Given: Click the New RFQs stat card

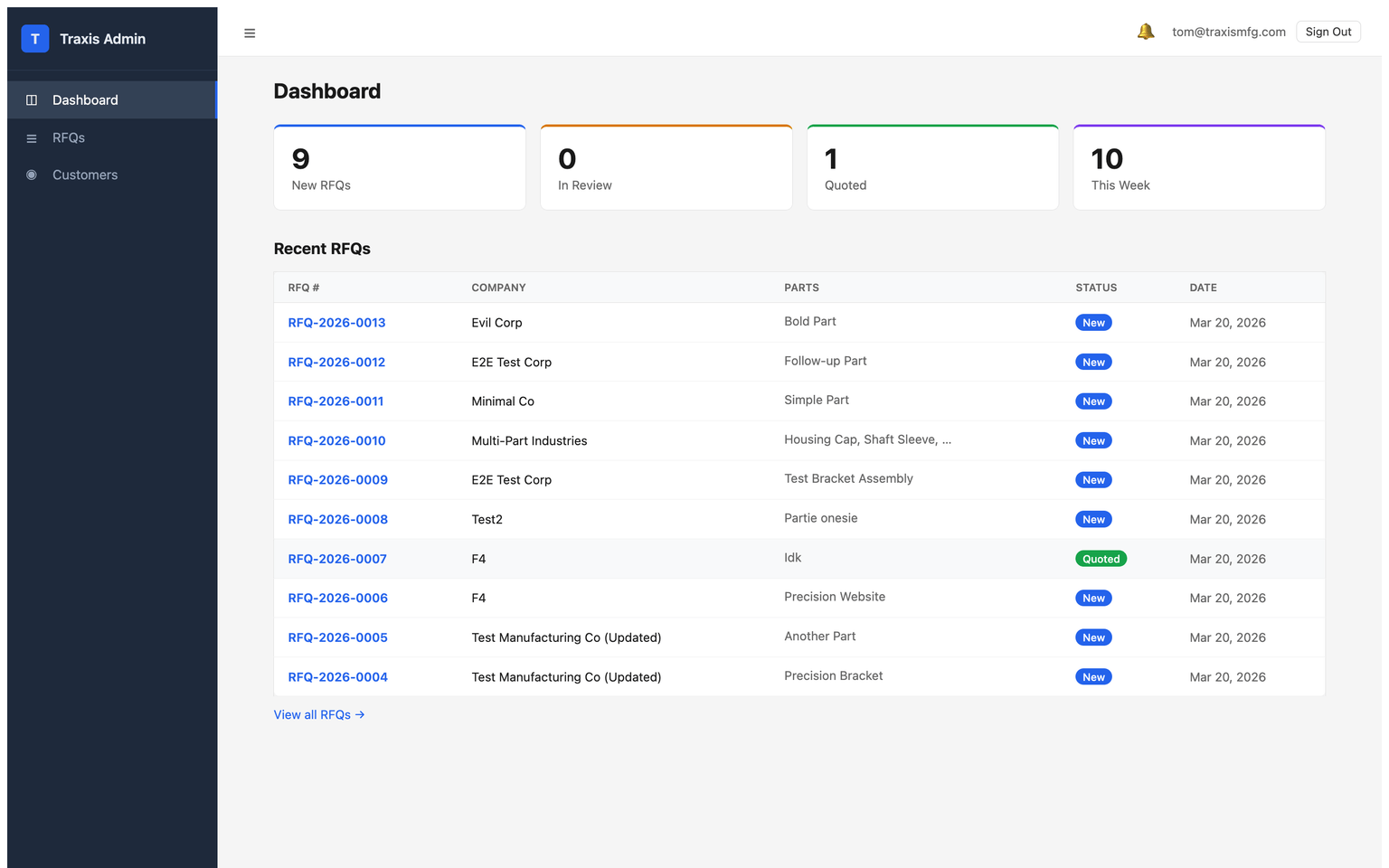Looking at the screenshot, I should 400,167.
